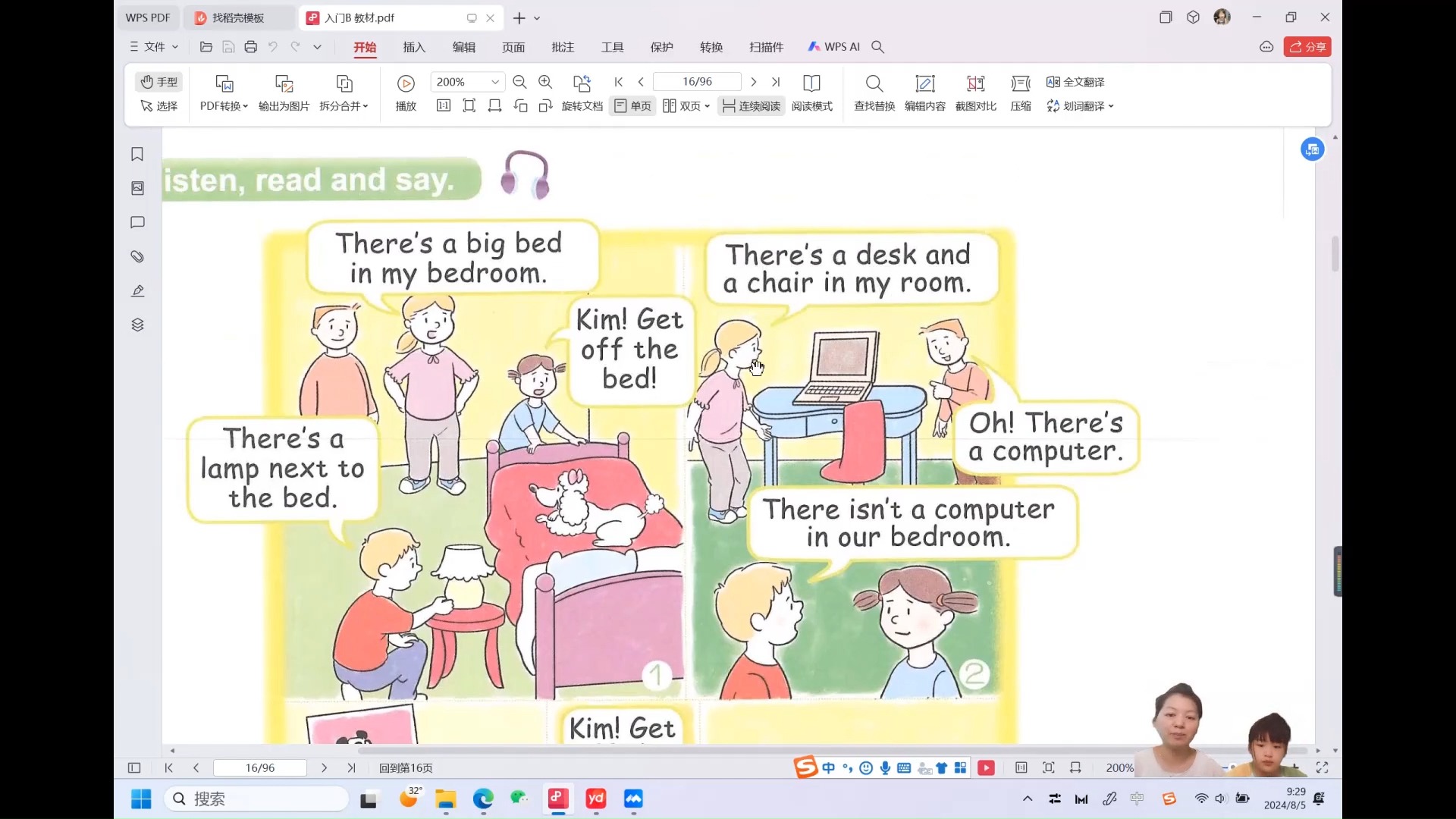
Task: Switch to the select tool (选择)
Action: pyautogui.click(x=159, y=106)
